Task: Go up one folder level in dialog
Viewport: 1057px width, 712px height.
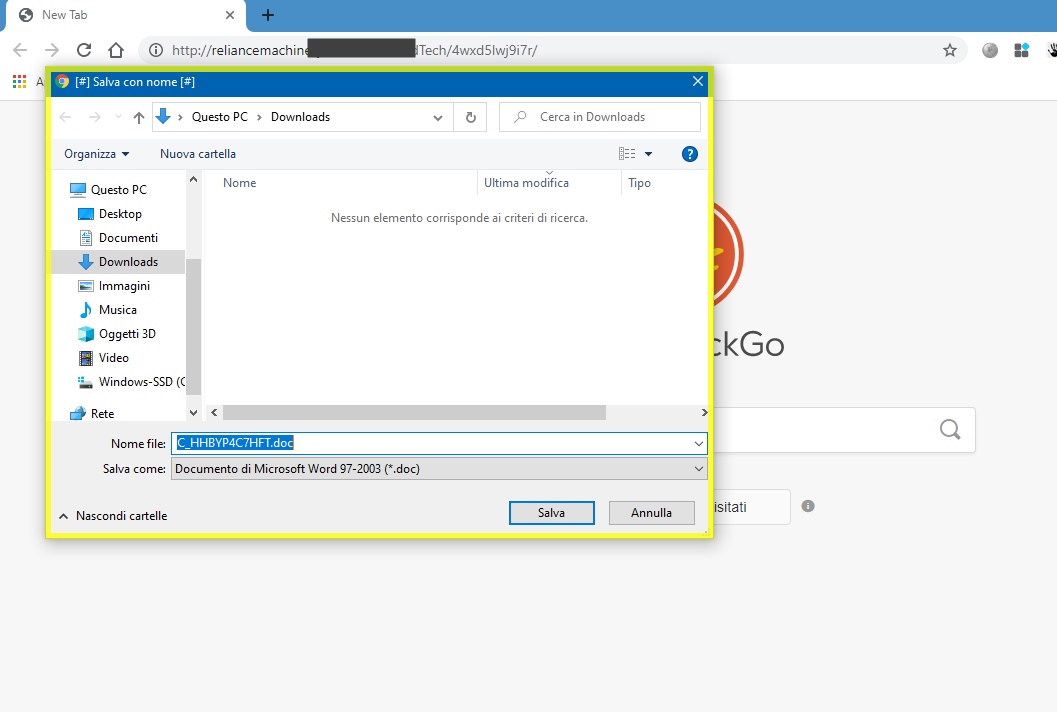Action: coord(139,117)
